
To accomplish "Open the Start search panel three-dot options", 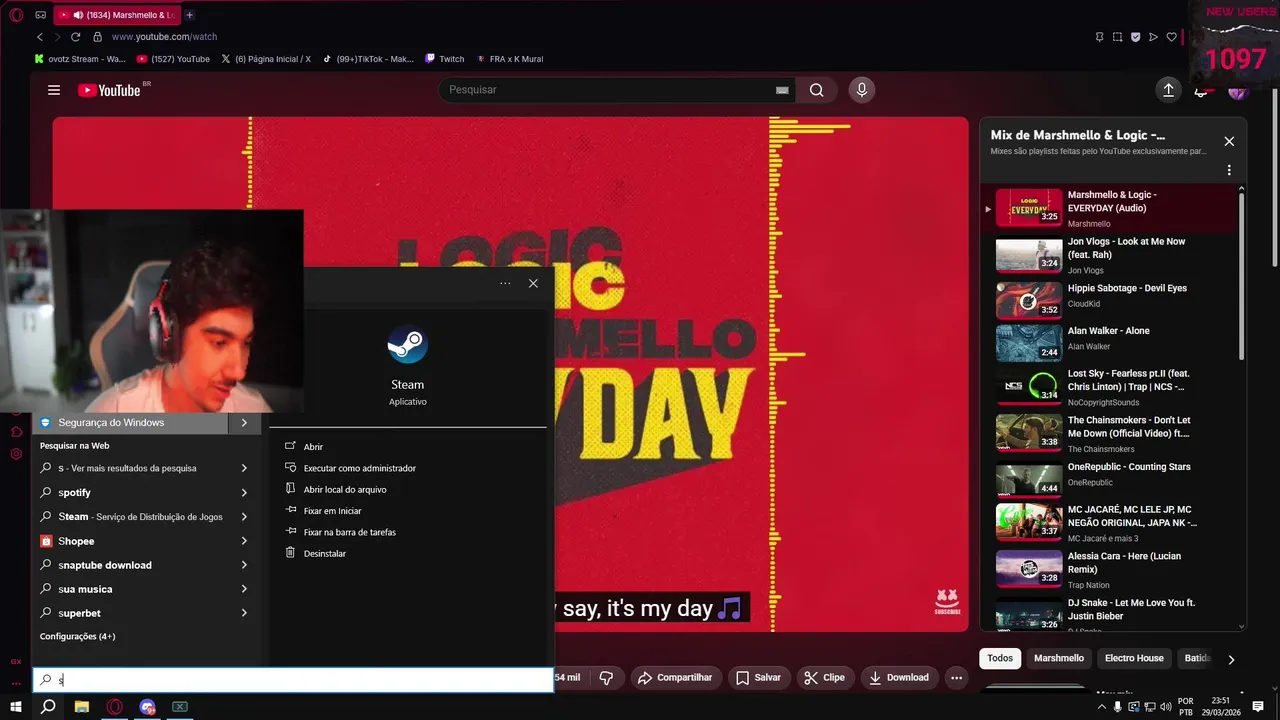I will [x=505, y=283].
